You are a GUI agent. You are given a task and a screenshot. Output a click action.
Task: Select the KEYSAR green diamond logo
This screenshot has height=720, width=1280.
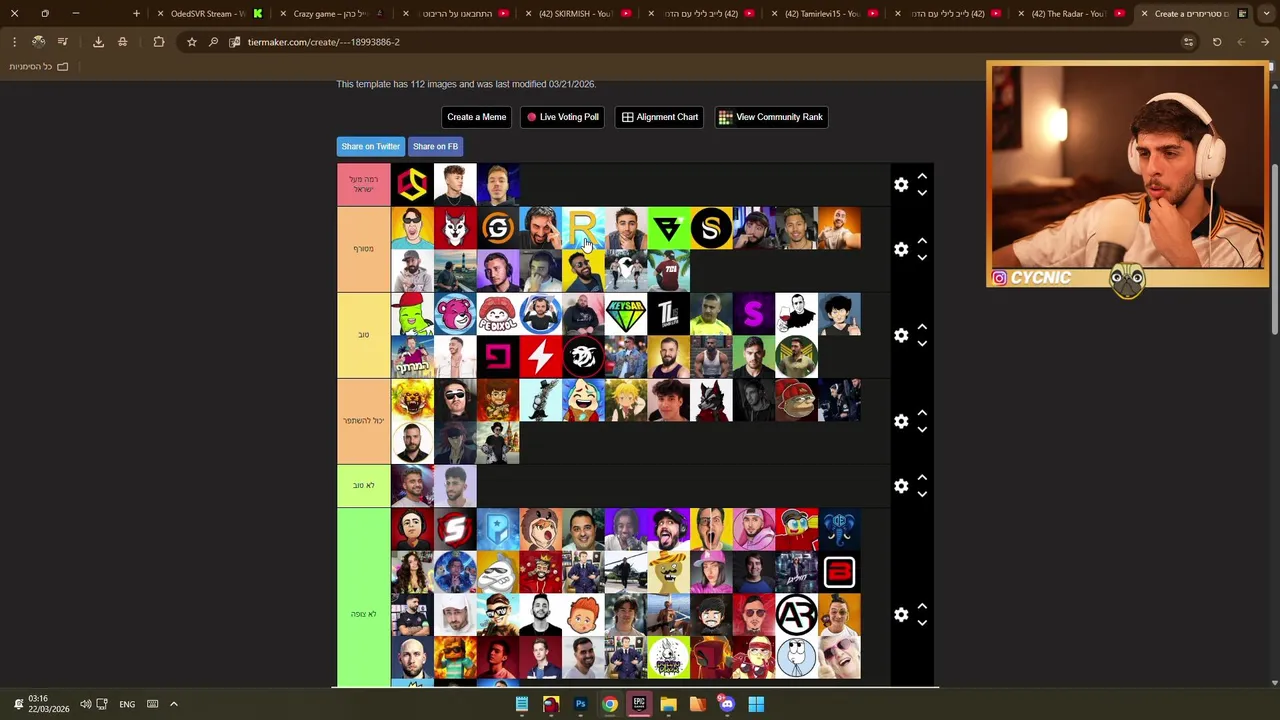[626, 314]
